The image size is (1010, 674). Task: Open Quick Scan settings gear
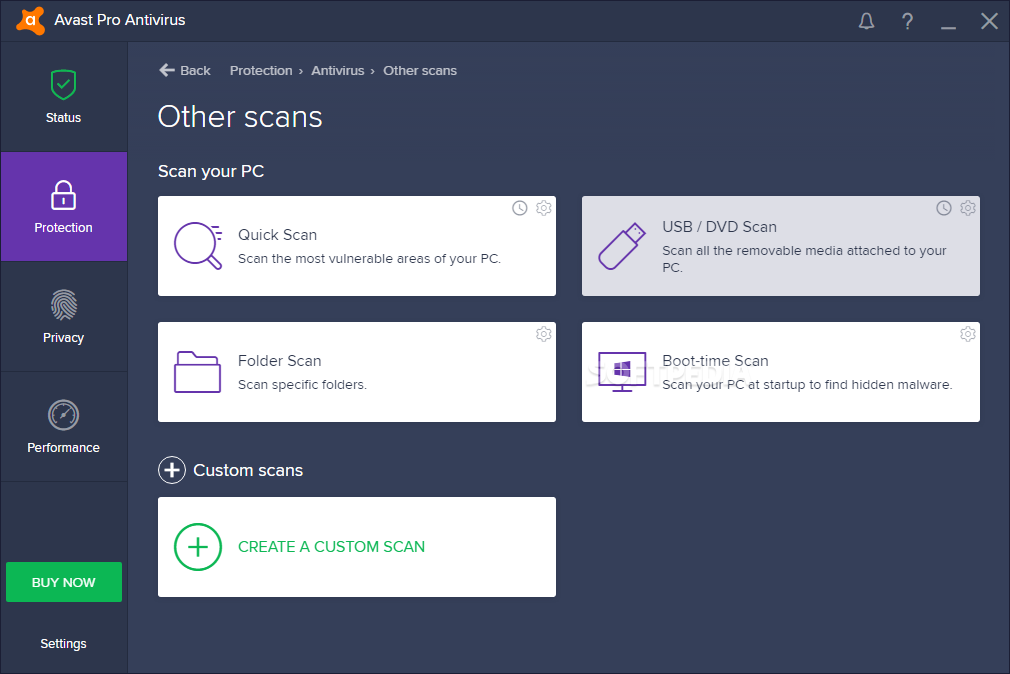tap(544, 208)
